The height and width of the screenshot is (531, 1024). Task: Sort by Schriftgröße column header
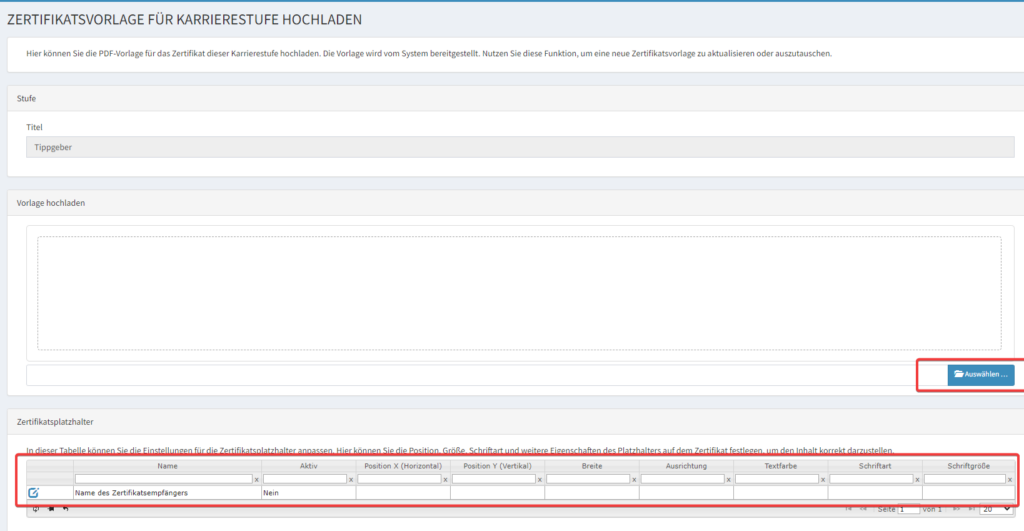pos(968,466)
